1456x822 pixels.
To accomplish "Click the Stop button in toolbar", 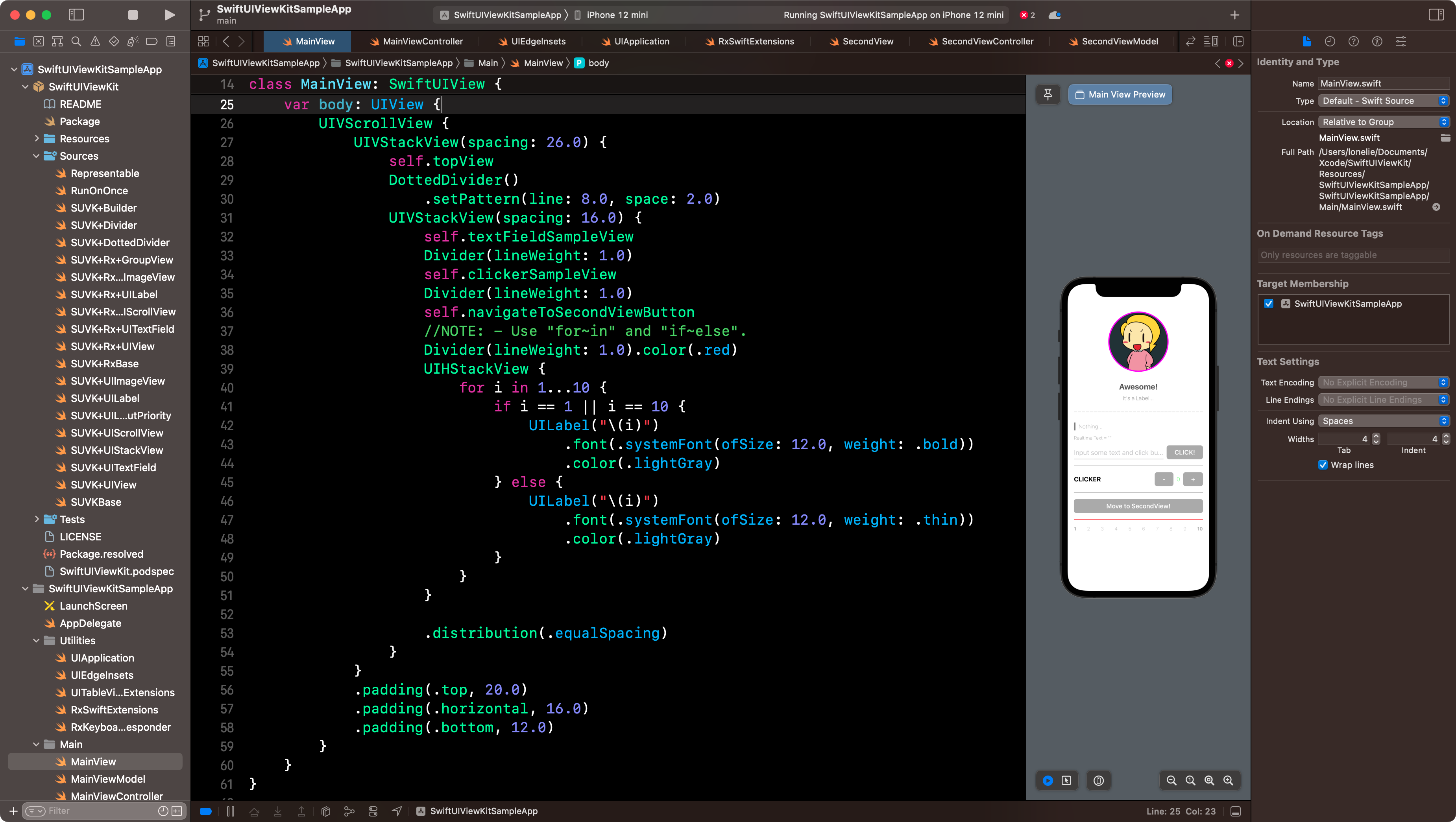I will tap(133, 15).
